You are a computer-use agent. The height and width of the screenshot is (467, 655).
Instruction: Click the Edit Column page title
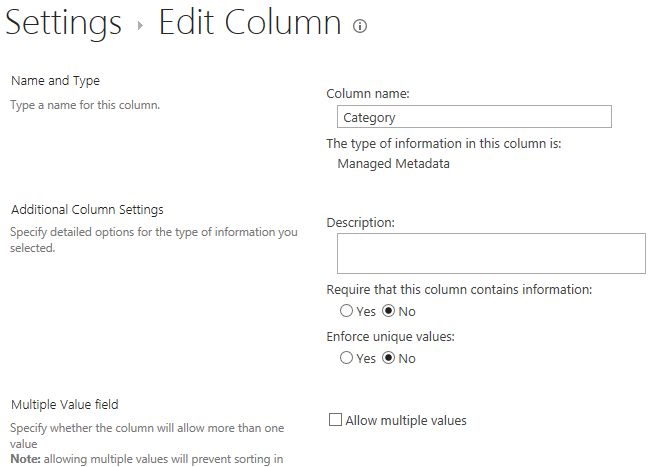click(x=249, y=23)
